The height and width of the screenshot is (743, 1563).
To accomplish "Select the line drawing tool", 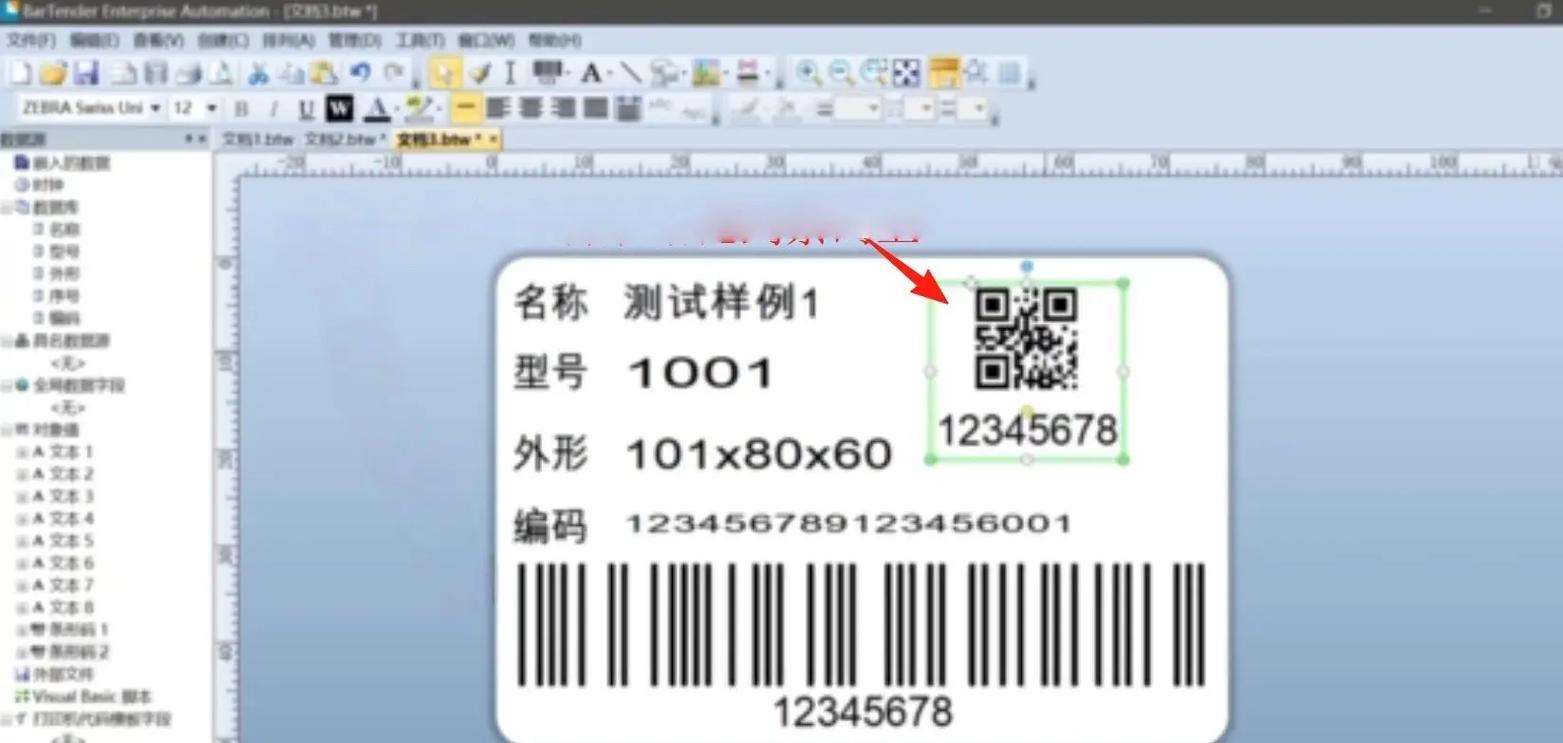I will pos(631,73).
